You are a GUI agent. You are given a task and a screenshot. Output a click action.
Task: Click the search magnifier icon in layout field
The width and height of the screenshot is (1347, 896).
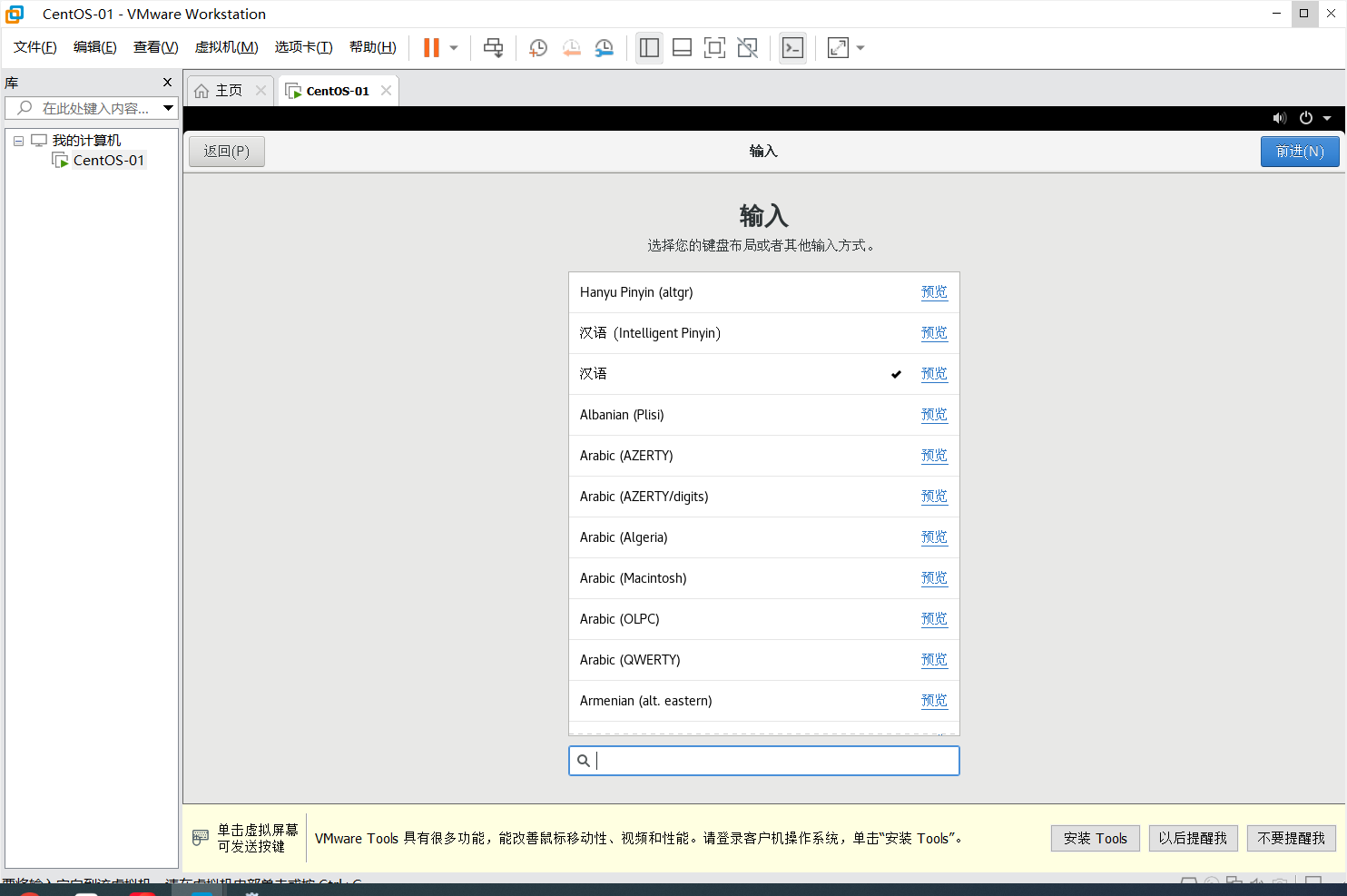coord(584,761)
